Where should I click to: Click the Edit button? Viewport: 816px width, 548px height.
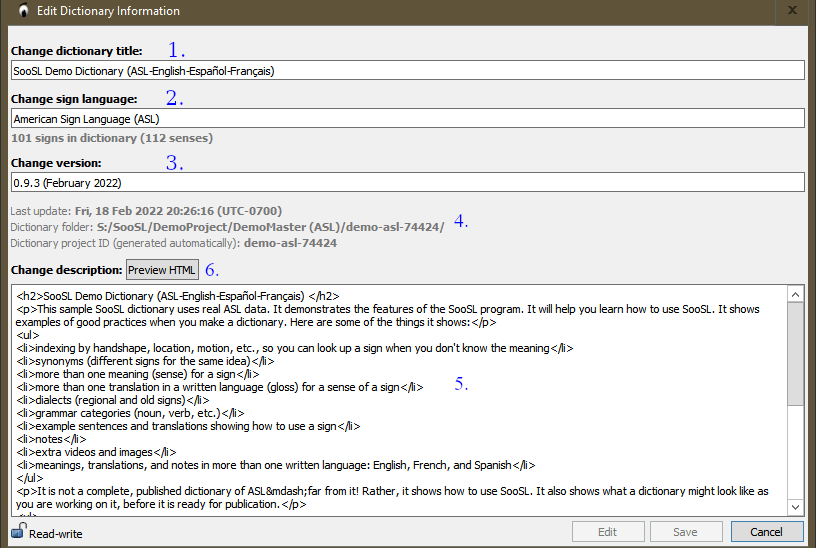coord(608,532)
